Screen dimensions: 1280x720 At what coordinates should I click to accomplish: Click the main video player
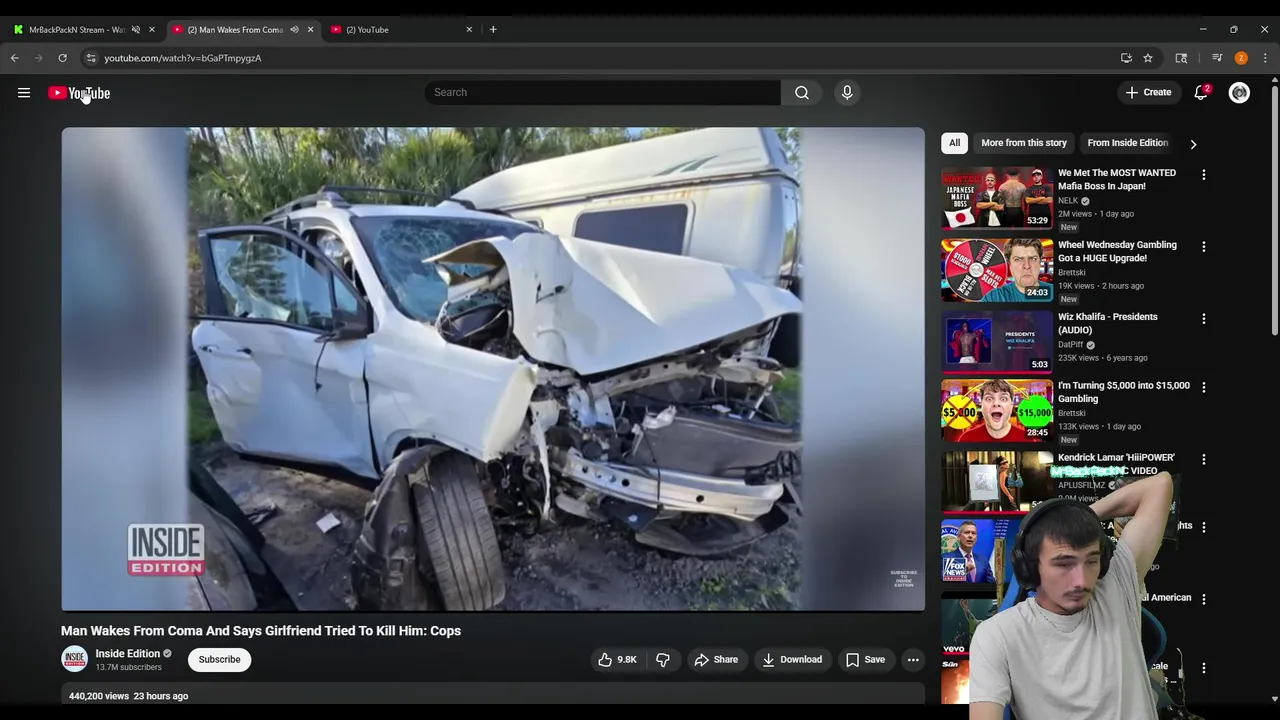point(493,369)
